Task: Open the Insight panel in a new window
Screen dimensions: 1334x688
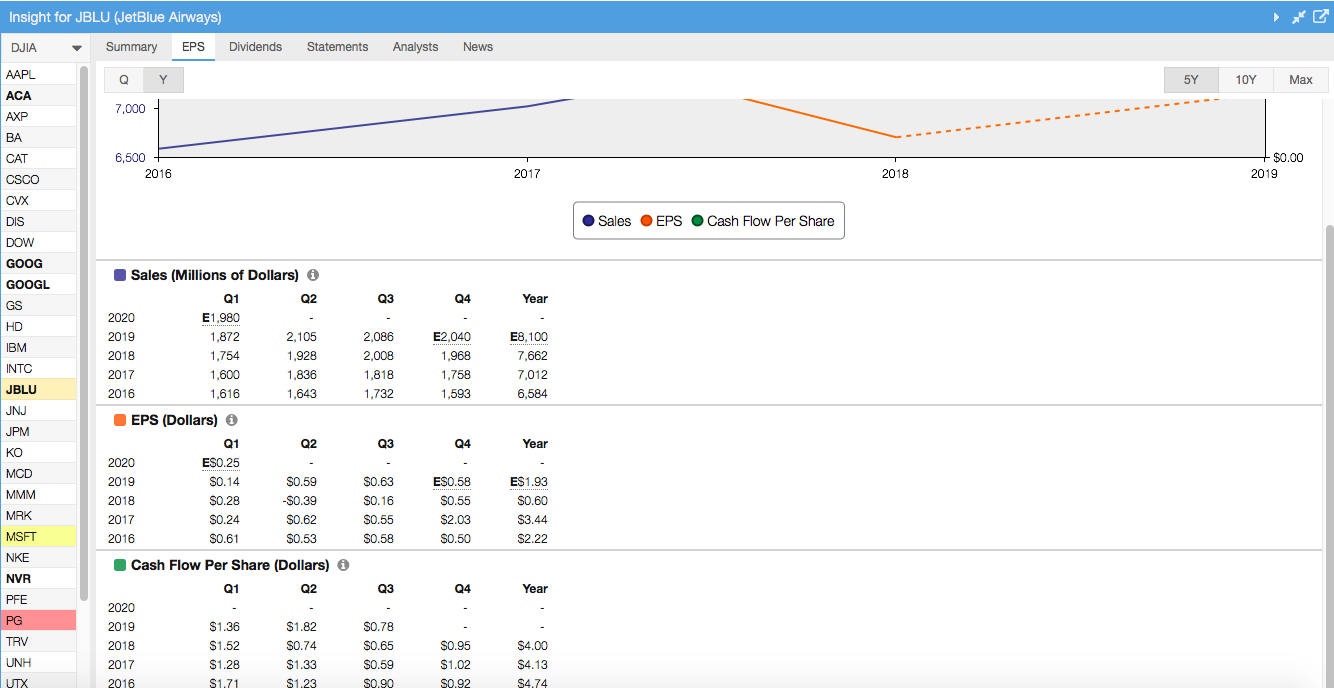Action: pos(1319,17)
